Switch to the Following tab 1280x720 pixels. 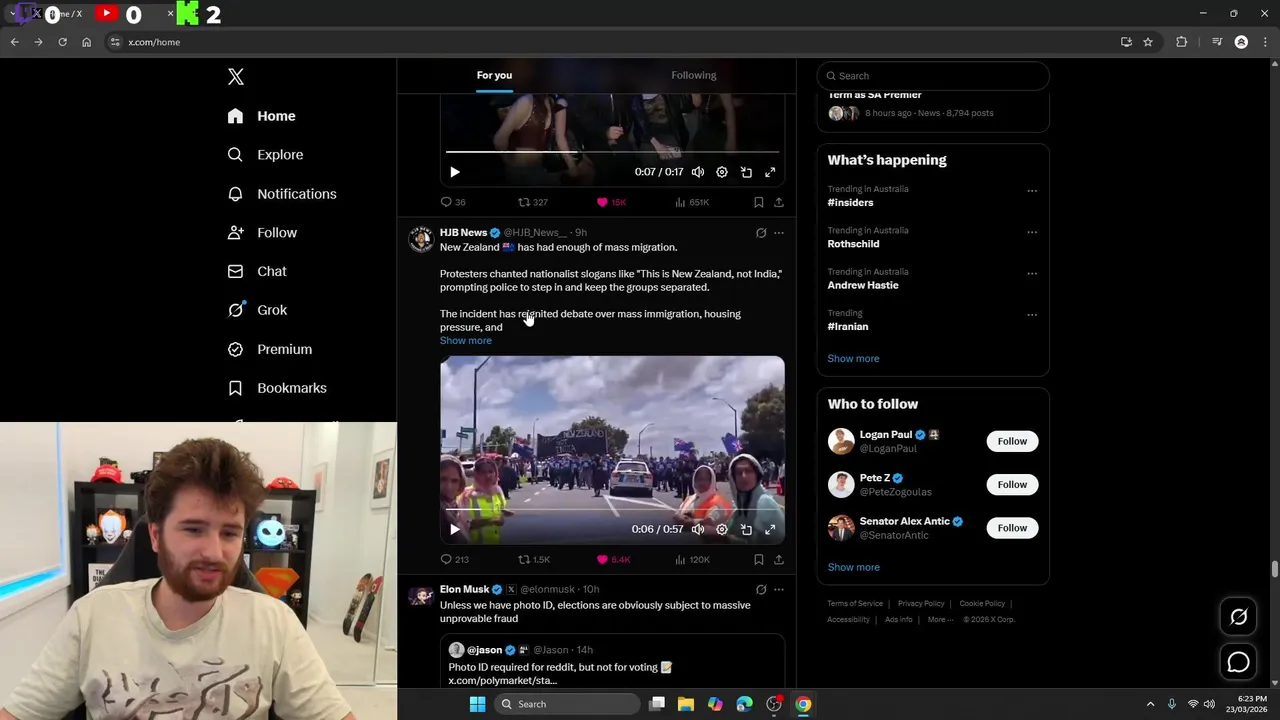(694, 75)
